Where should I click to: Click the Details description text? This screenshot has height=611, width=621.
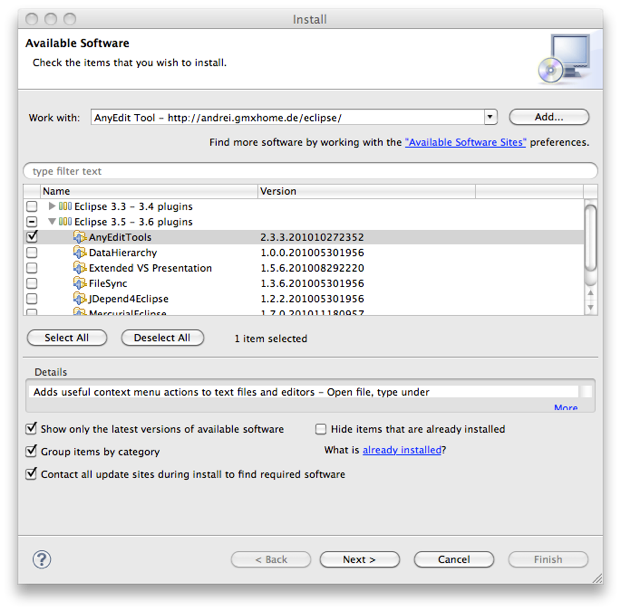231,392
